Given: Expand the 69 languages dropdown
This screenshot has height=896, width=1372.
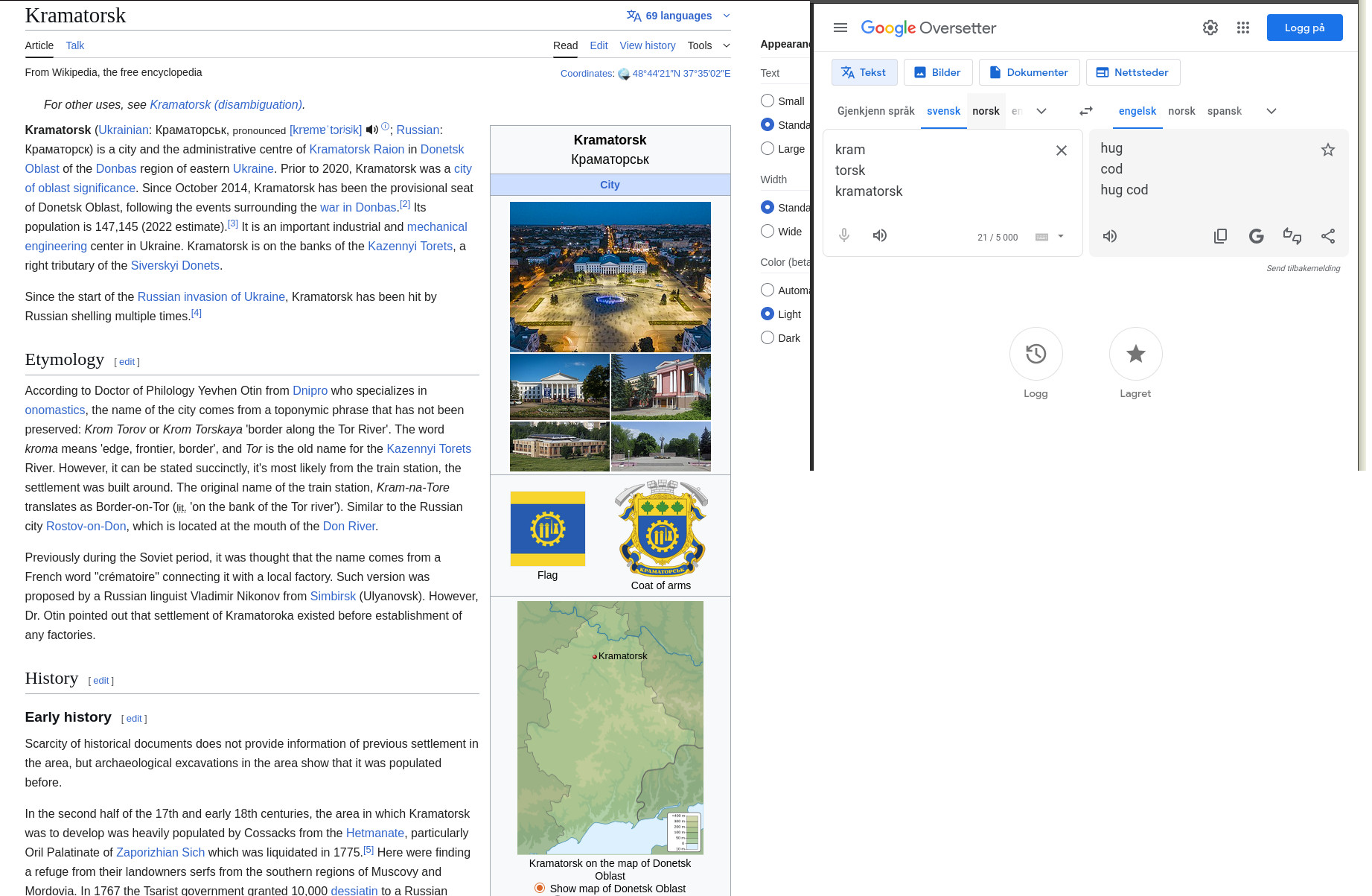Looking at the screenshot, I should pos(678,16).
